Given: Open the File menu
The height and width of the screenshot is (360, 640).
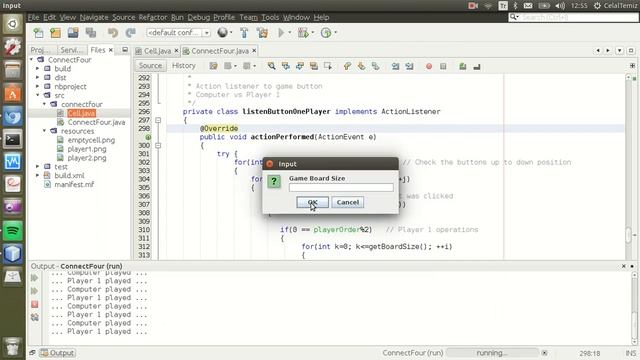Looking at the screenshot, I should coord(33,17).
